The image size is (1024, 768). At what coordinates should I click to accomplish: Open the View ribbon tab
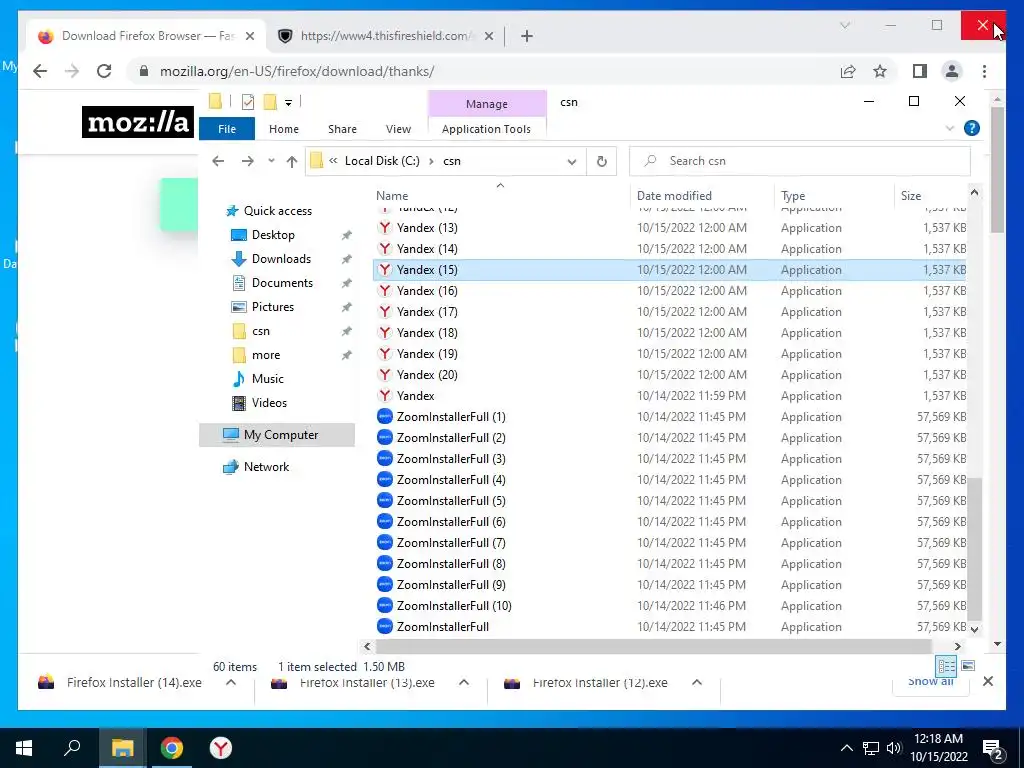(x=398, y=129)
